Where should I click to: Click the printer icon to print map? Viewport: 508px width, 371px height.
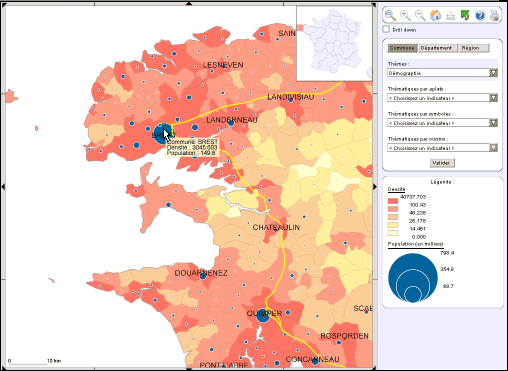point(495,15)
